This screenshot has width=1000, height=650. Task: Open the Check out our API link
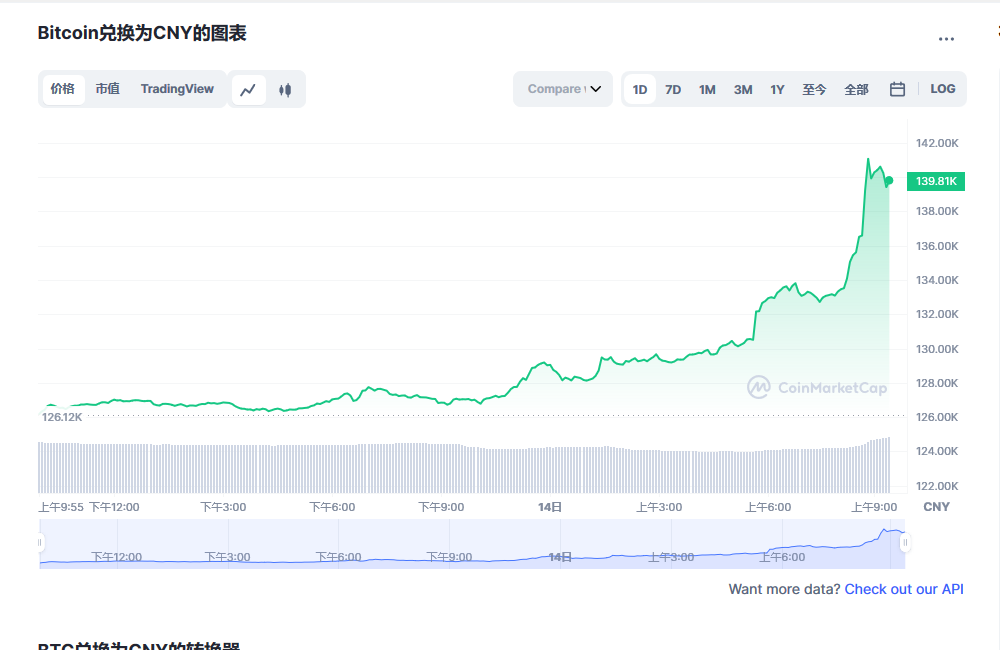[x=903, y=589]
